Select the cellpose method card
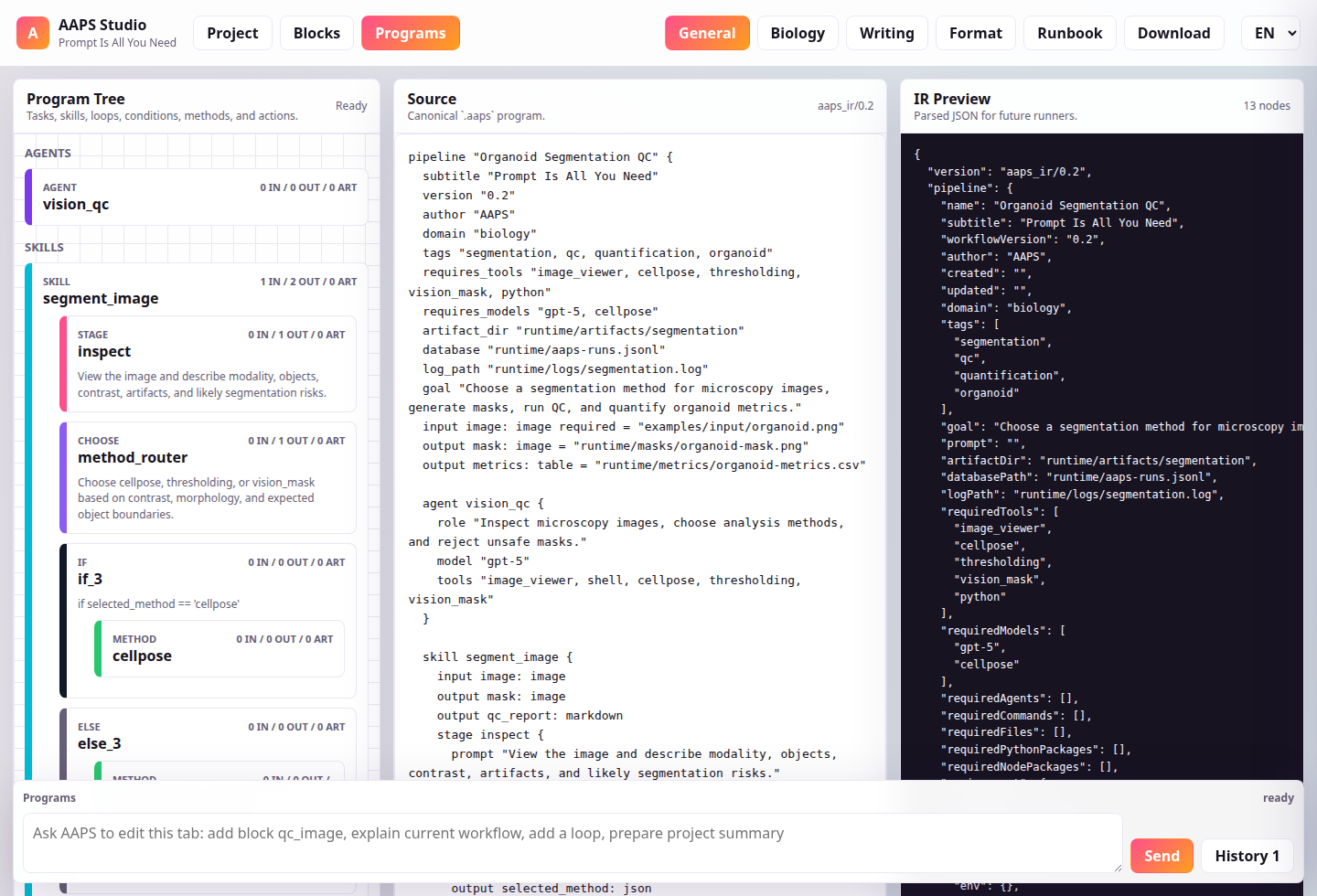 pos(219,648)
